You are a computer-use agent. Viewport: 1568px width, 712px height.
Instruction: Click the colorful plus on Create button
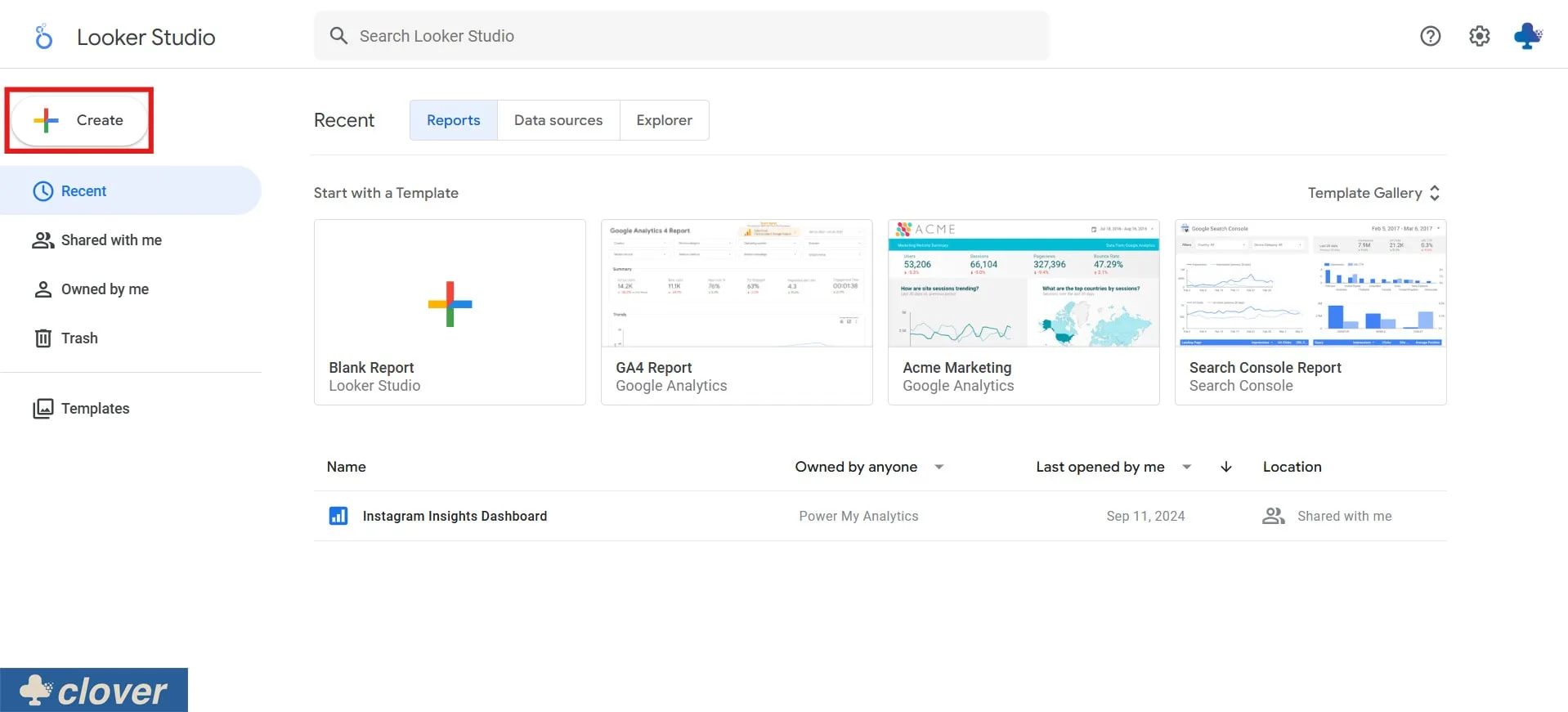coord(47,120)
